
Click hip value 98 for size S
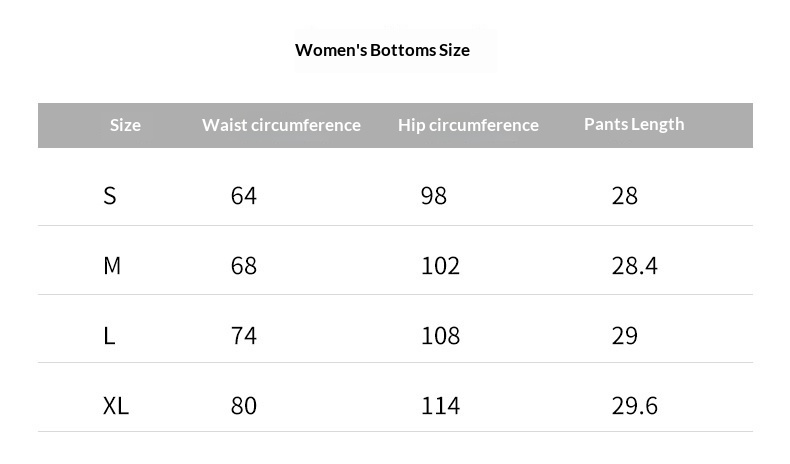(434, 195)
